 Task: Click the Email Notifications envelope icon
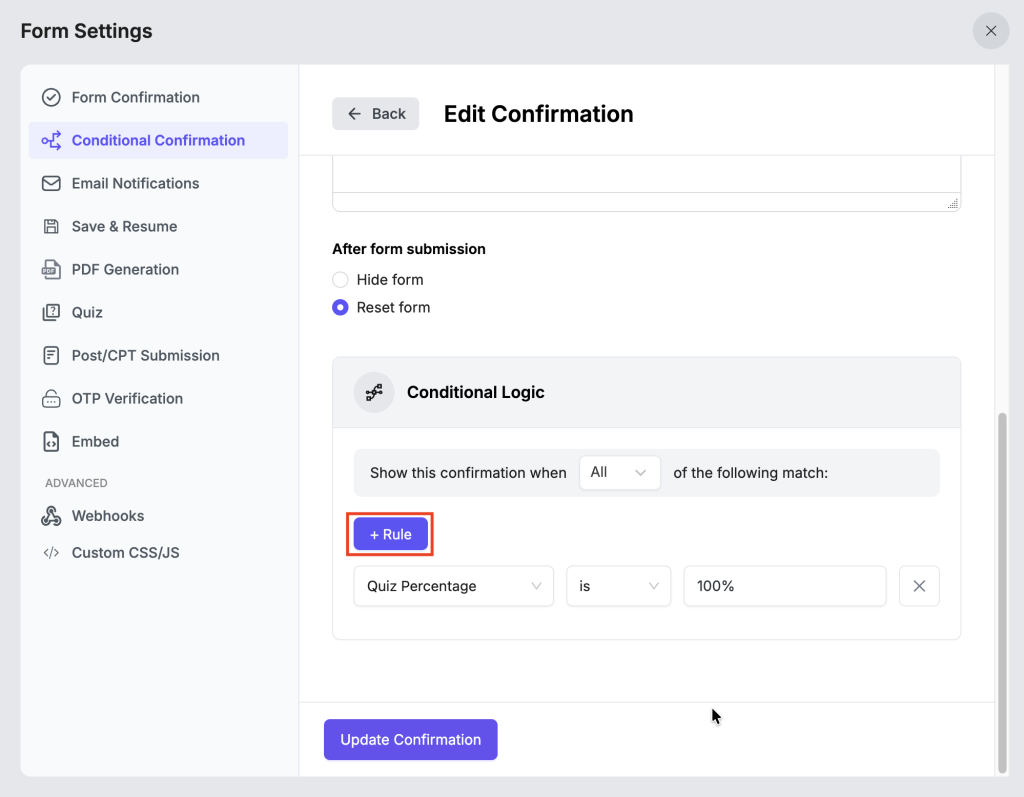click(51, 184)
